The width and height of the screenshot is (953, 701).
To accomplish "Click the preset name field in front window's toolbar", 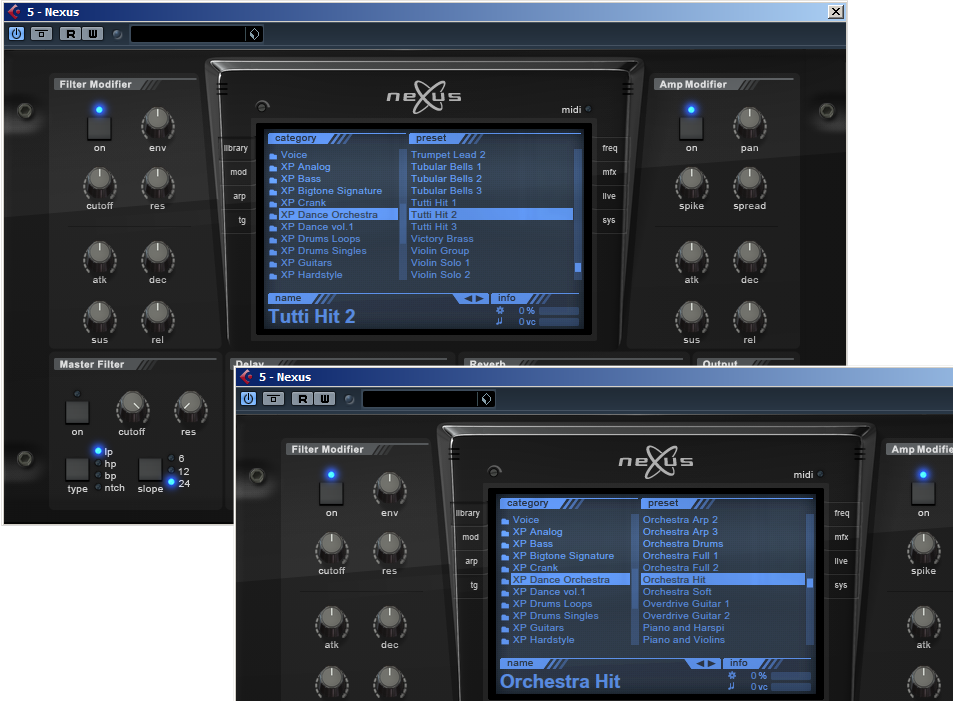I will [421, 399].
